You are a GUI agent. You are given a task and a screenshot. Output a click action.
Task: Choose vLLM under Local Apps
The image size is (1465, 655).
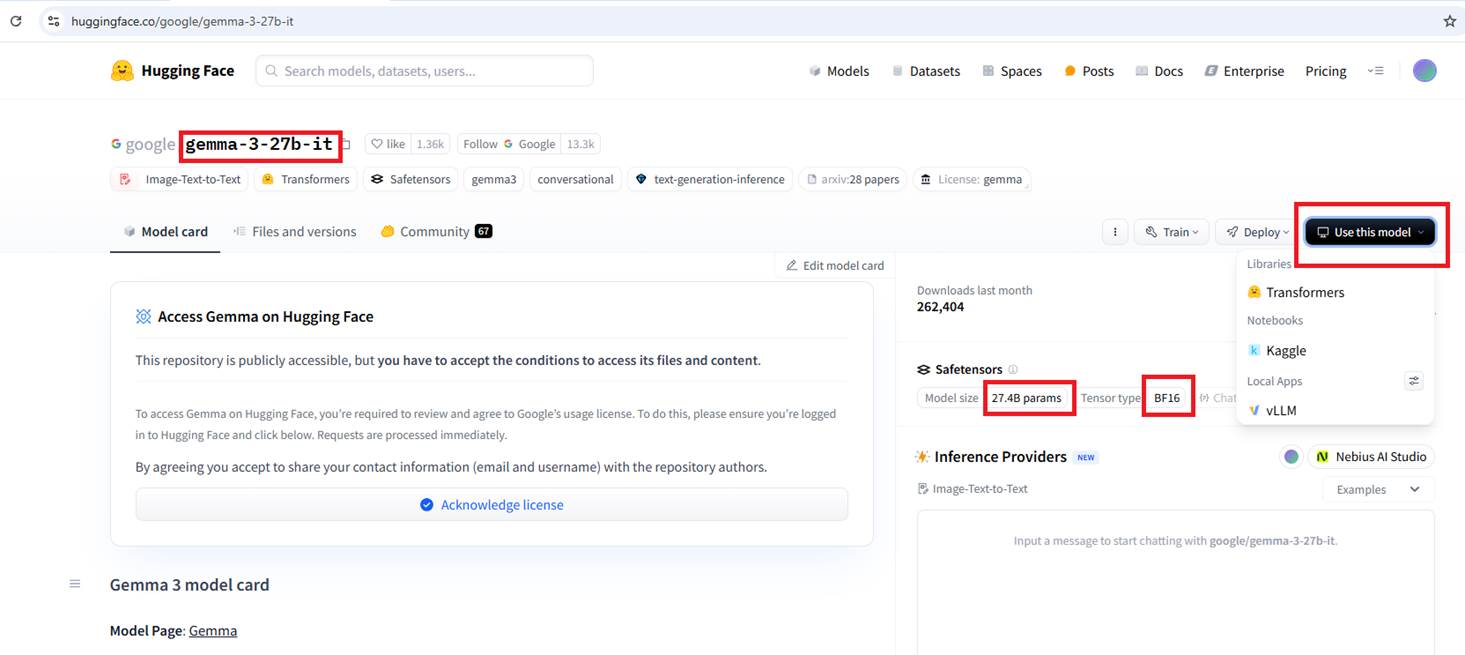[1335, 410]
